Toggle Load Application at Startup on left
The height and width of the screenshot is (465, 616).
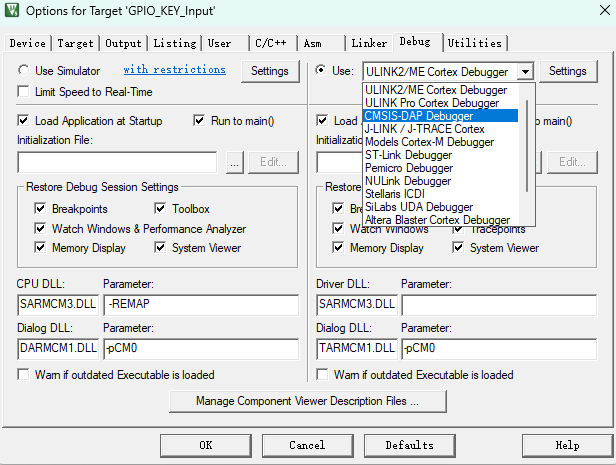point(24,121)
